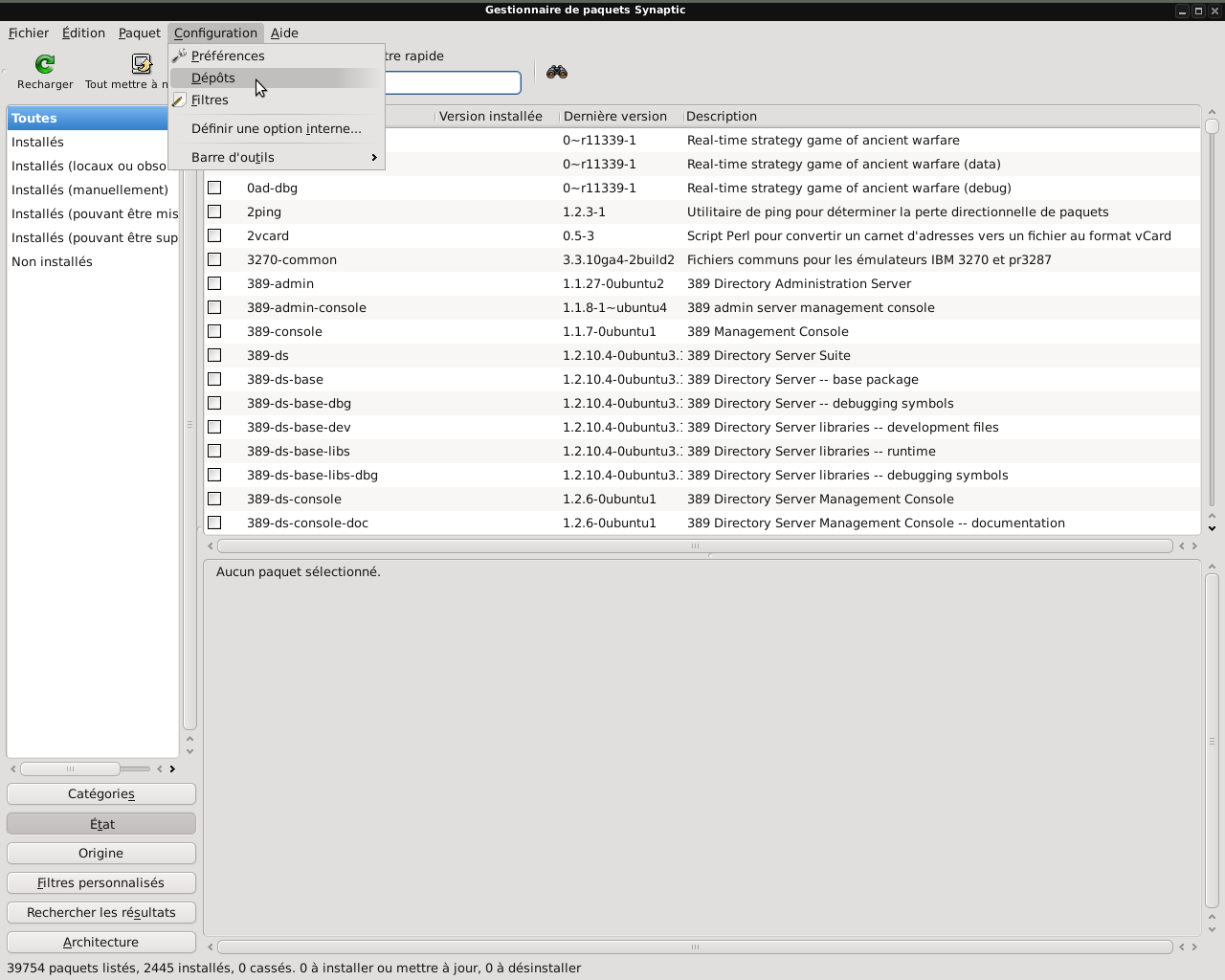Click the Filtres personnalisés button
The width and height of the screenshot is (1225, 980).
click(101, 882)
